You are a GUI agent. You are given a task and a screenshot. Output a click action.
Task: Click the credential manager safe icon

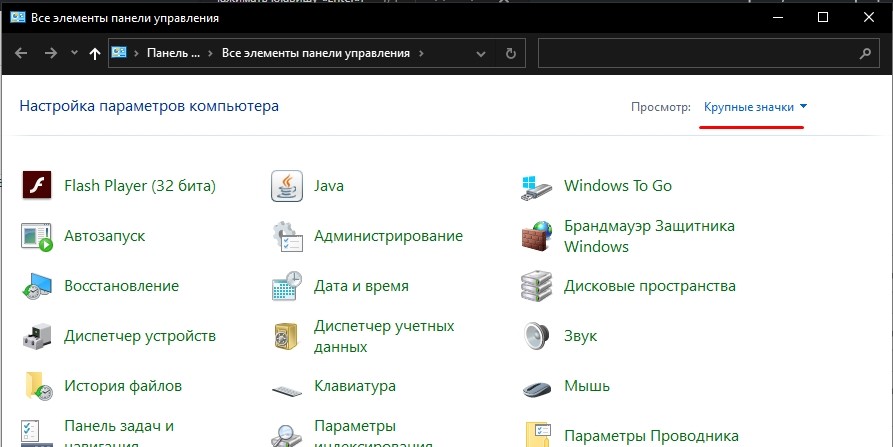pyautogui.click(x=286, y=336)
